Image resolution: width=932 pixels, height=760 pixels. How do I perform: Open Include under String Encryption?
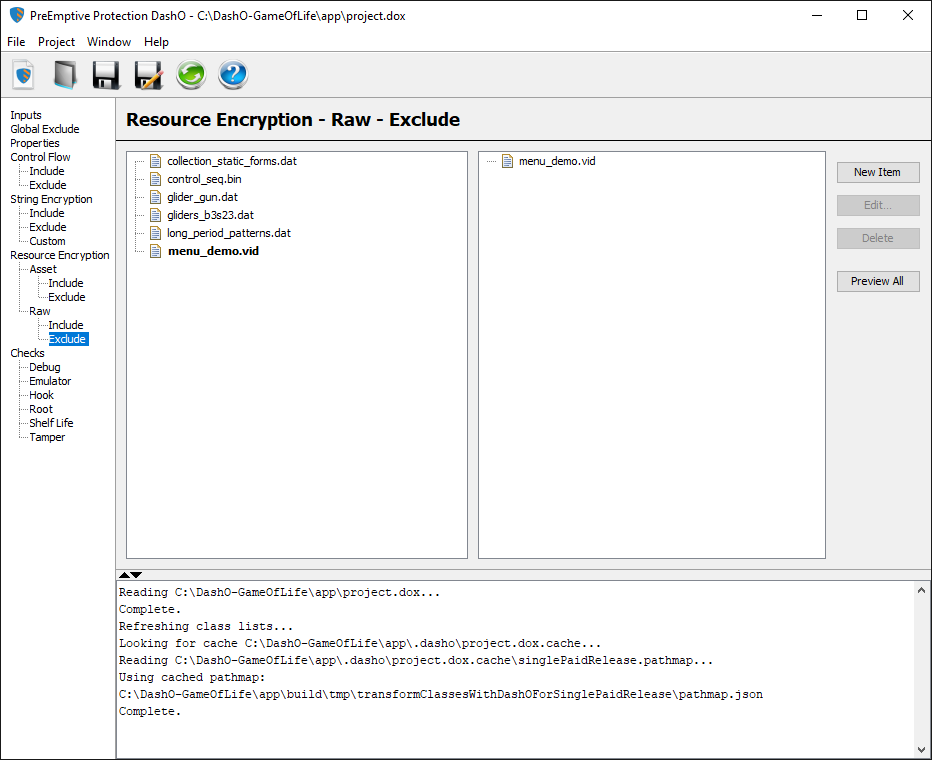46,213
